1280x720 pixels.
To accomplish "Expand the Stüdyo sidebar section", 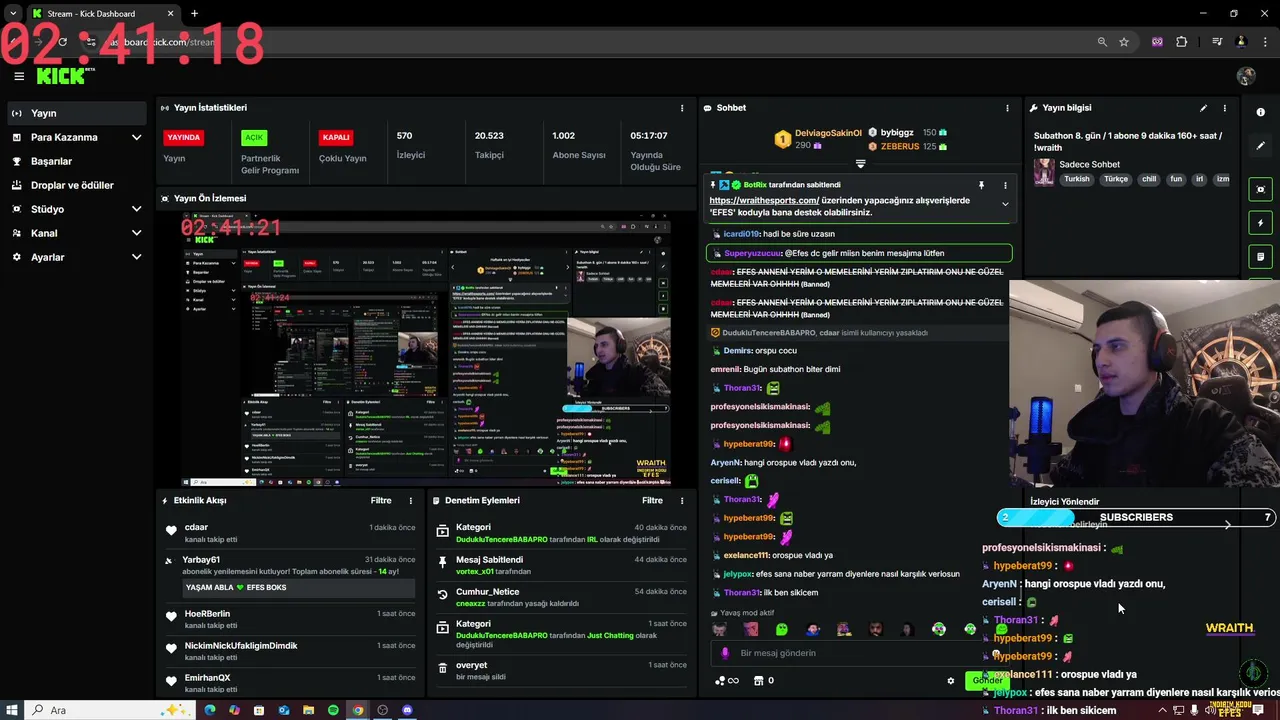I will tap(76, 209).
